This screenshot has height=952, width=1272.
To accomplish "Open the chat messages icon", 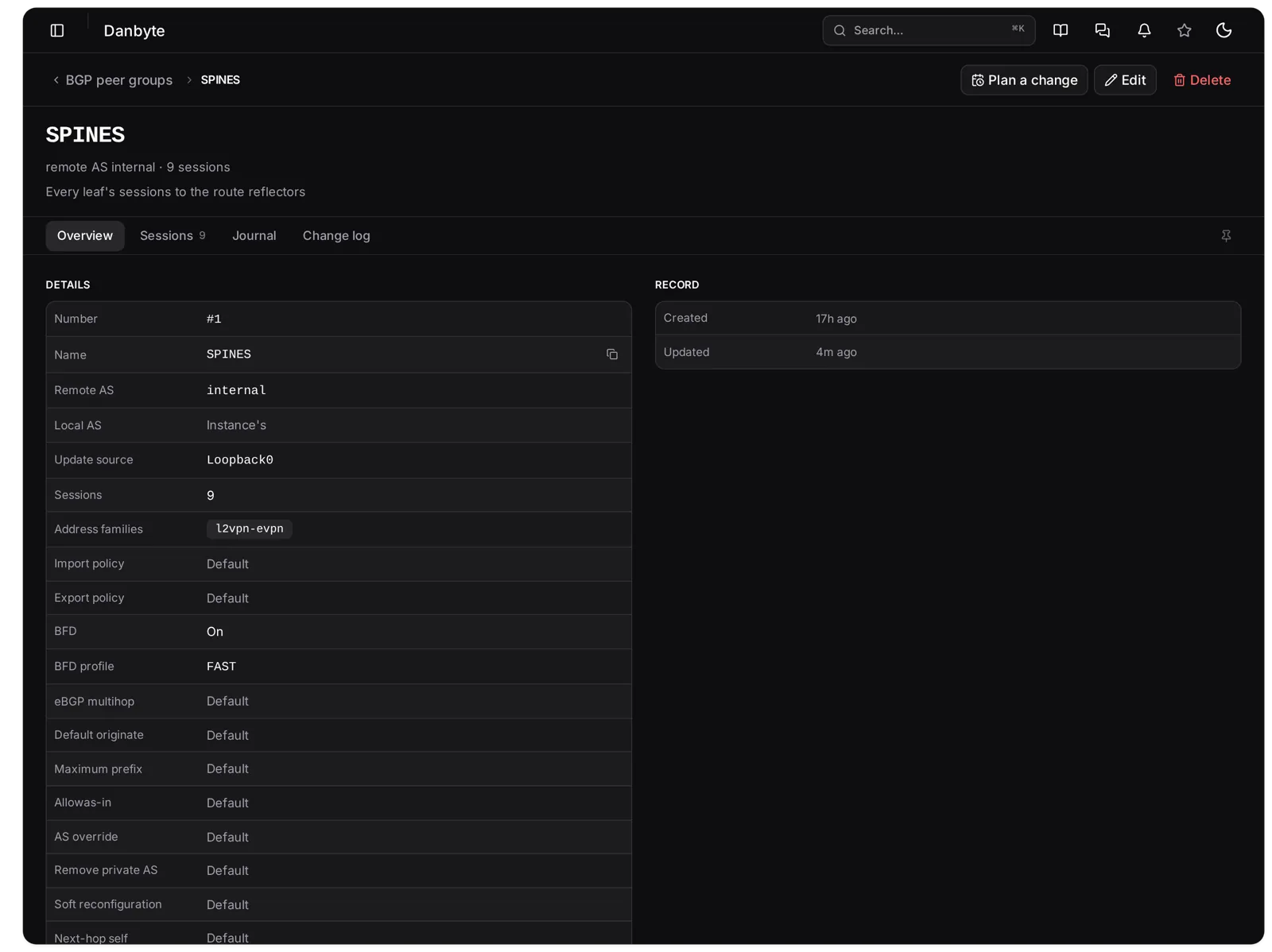I will click(x=1102, y=30).
